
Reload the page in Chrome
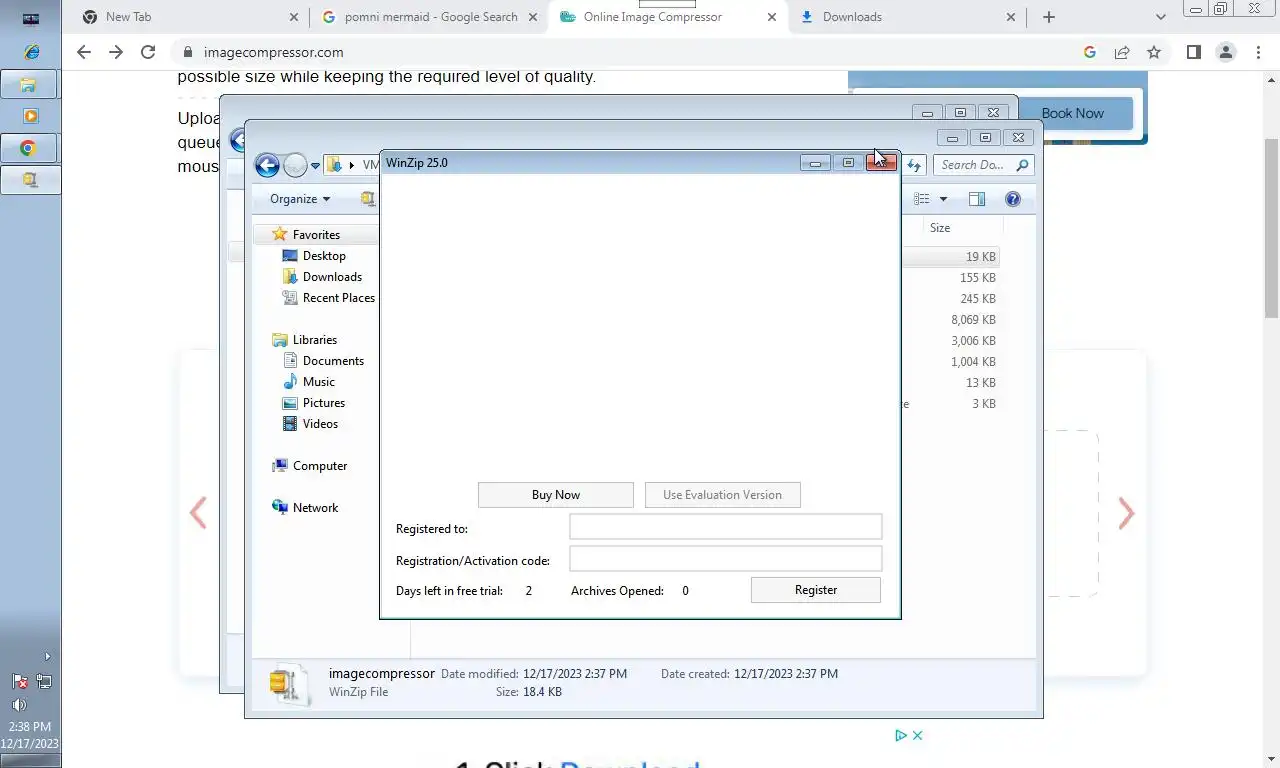click(x=148, y=52)
